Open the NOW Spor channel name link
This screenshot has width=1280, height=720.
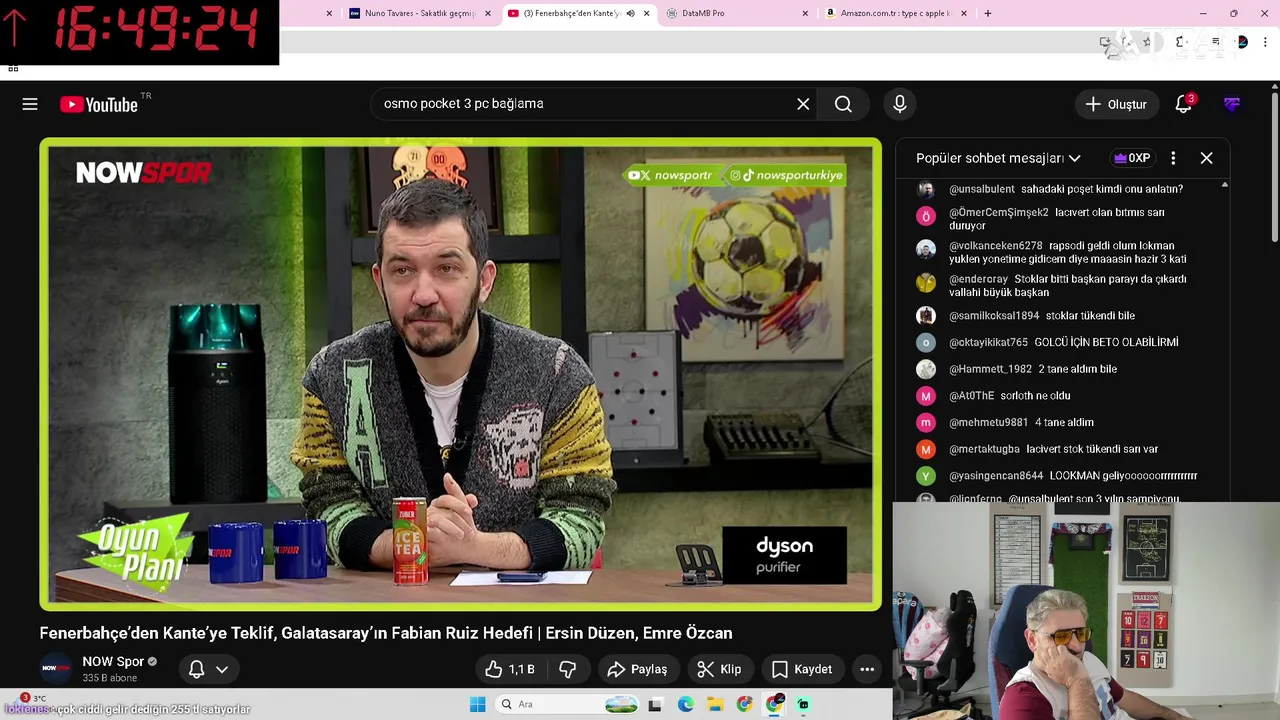point(113,662)
